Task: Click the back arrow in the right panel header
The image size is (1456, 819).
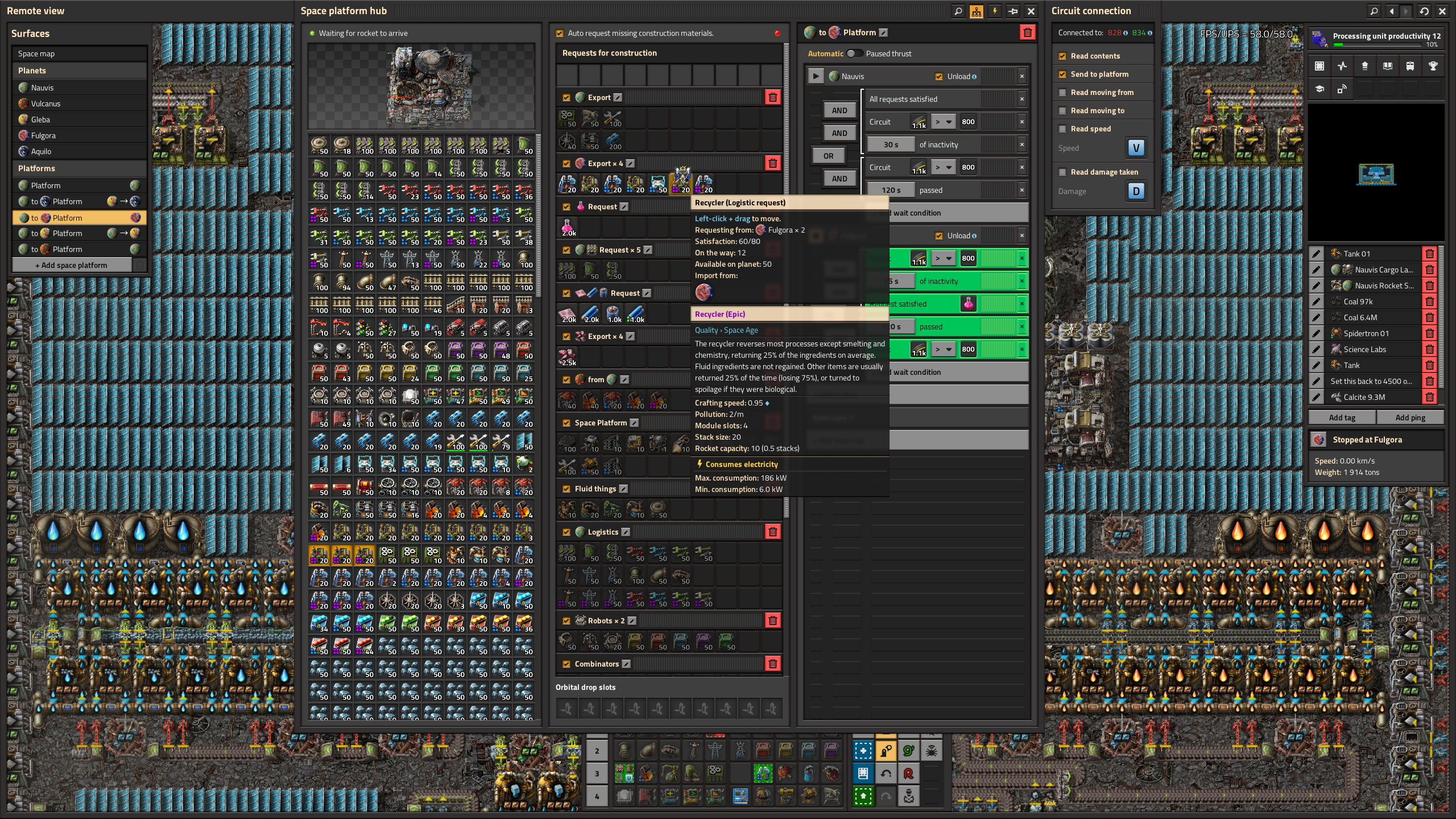Action: (1392, 11)
